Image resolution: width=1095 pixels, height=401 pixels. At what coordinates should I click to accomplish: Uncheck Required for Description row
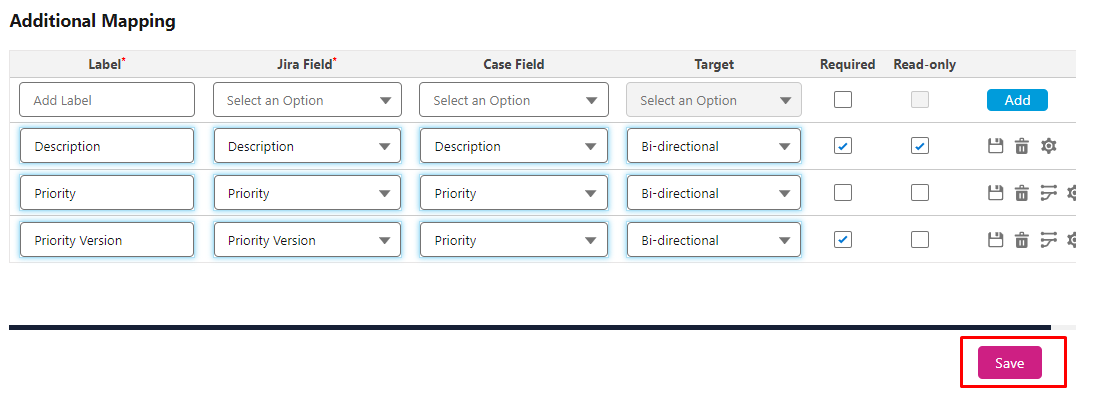[843, 146]
